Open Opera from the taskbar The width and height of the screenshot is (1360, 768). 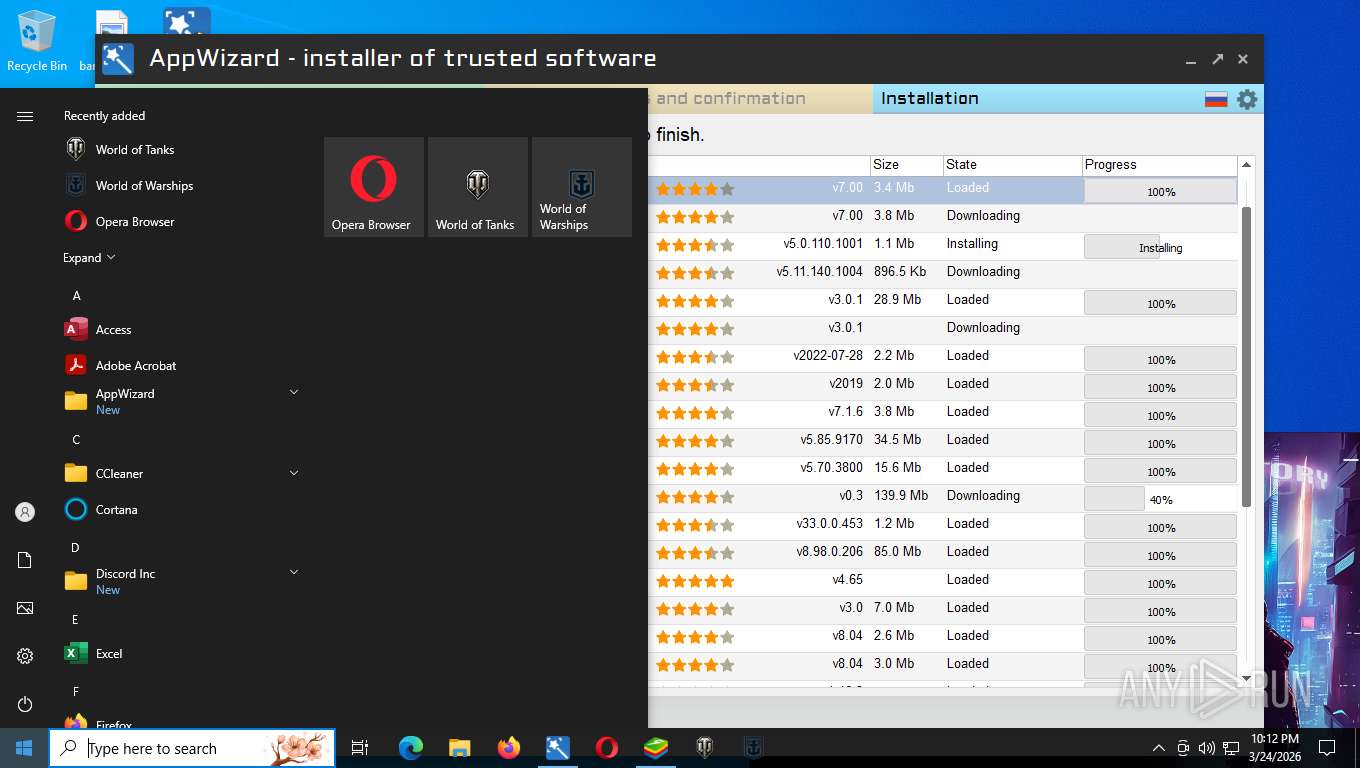pyautogui.click(x=607, y=748)
